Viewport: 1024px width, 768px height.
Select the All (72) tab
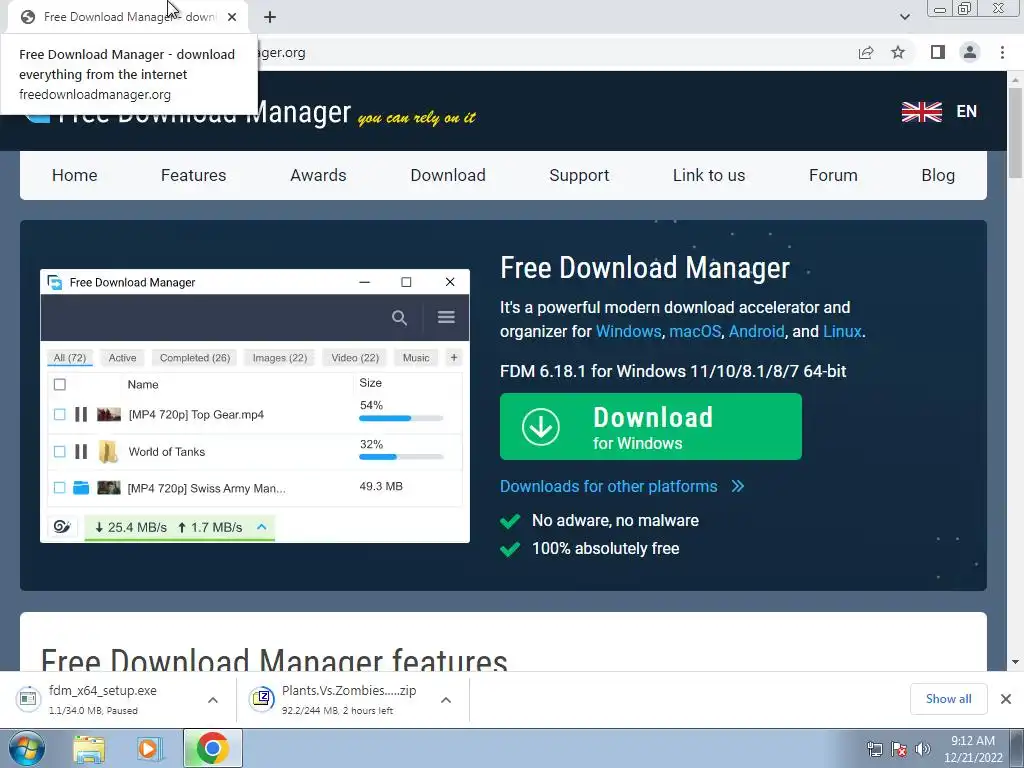coord(70,358)
